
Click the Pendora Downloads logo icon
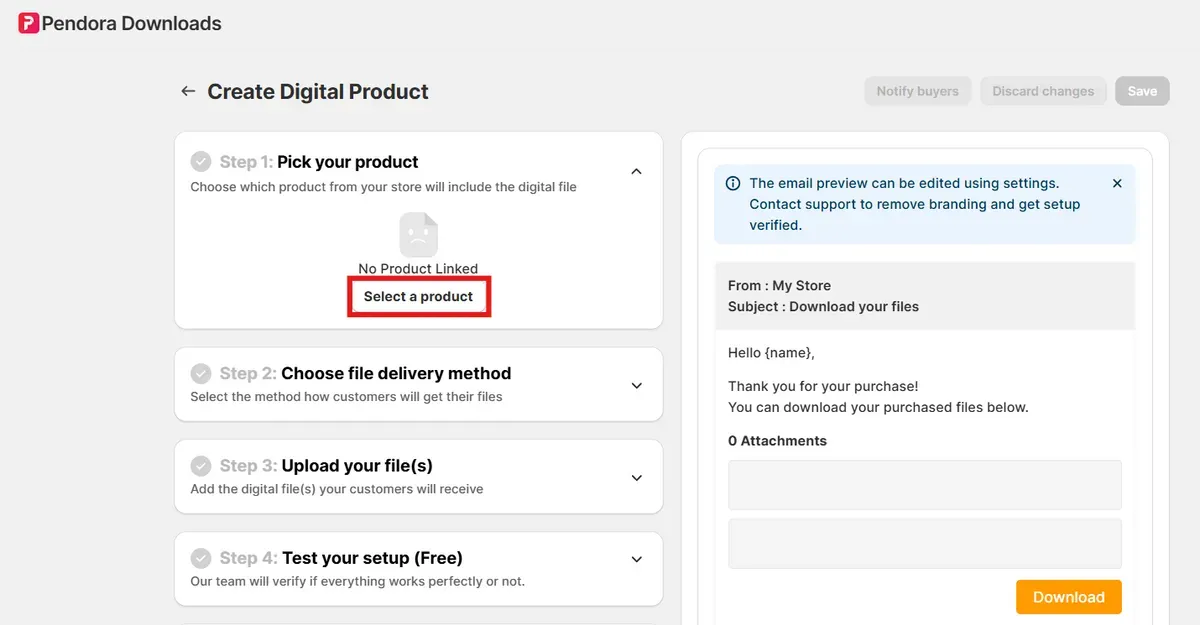(x=28, y=22)
